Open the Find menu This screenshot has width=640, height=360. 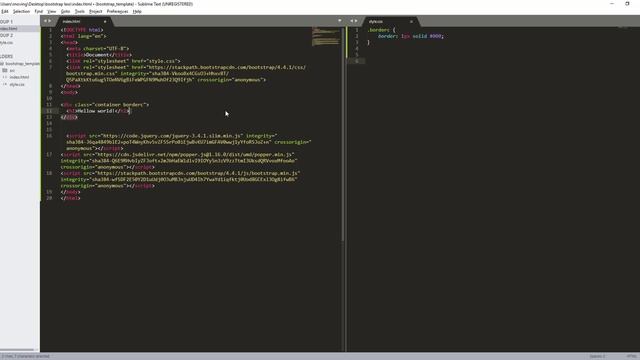pyautogui.click(x=38, y=11)
